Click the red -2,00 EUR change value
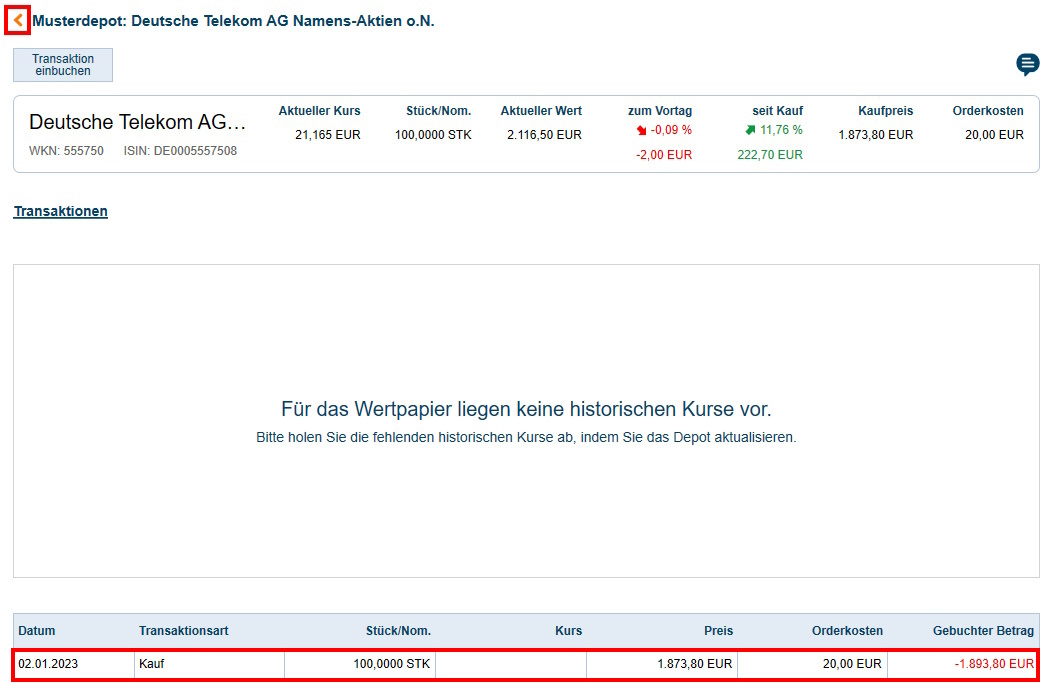The width and height of the screenshot is (1044, 683). (x=664, y=155)
